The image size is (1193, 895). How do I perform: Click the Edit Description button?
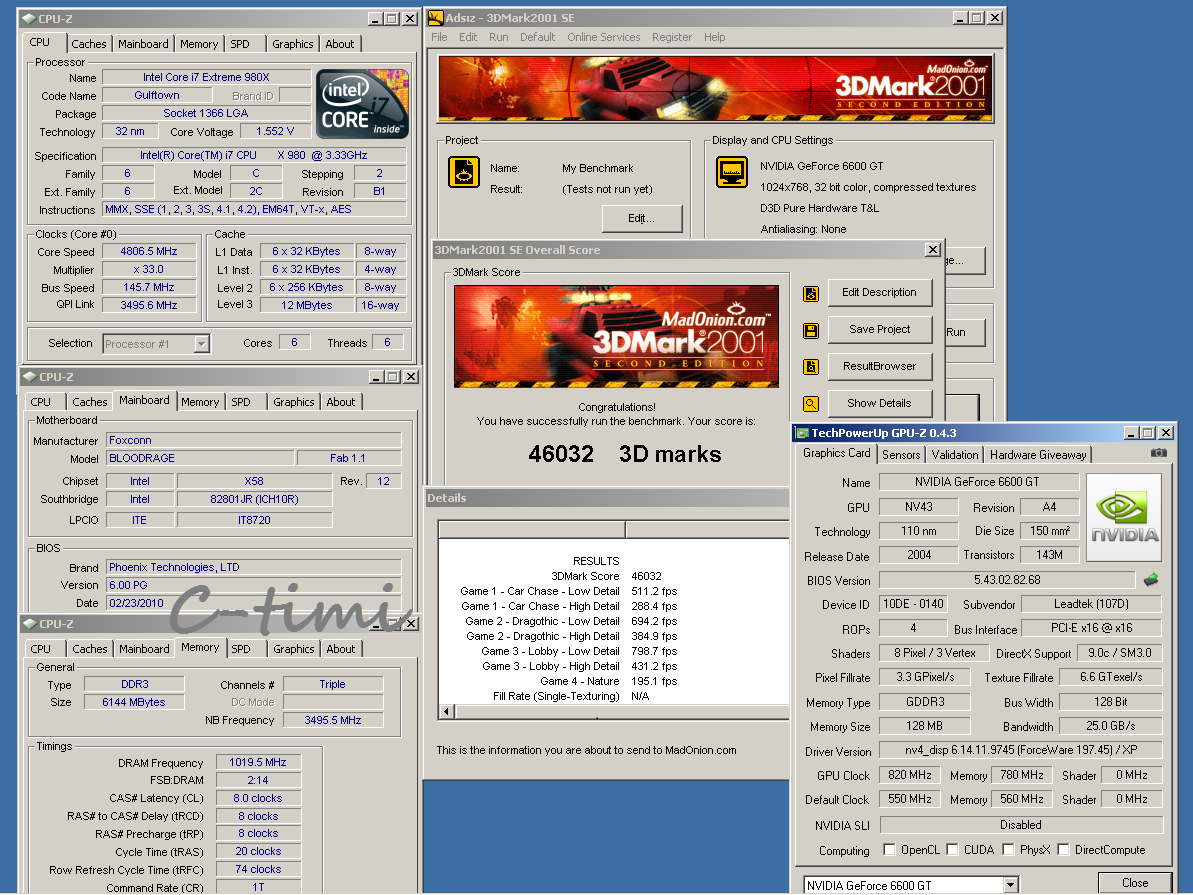pos(880,292)
